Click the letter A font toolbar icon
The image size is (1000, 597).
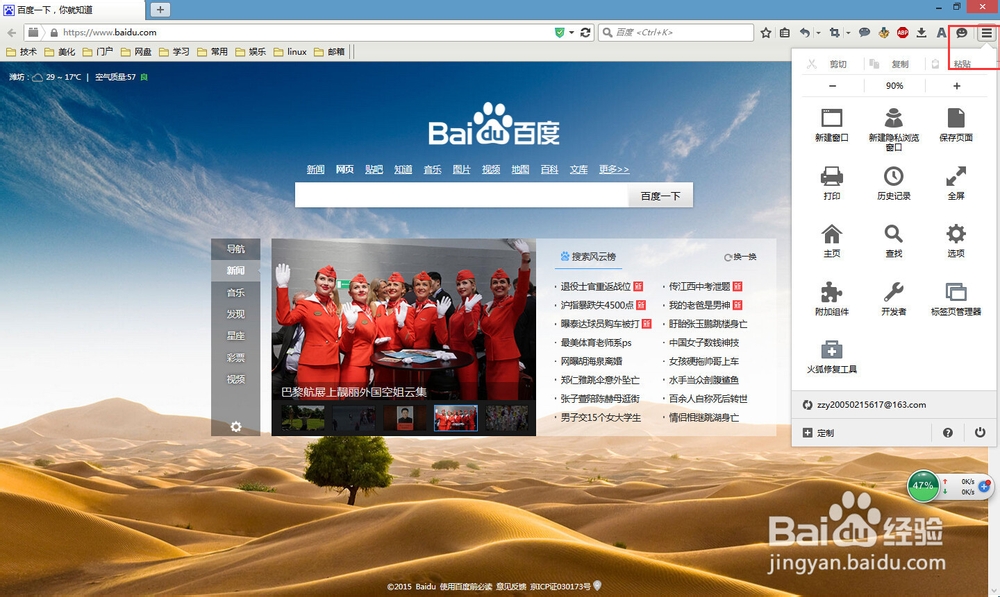(x=941, y=33)
